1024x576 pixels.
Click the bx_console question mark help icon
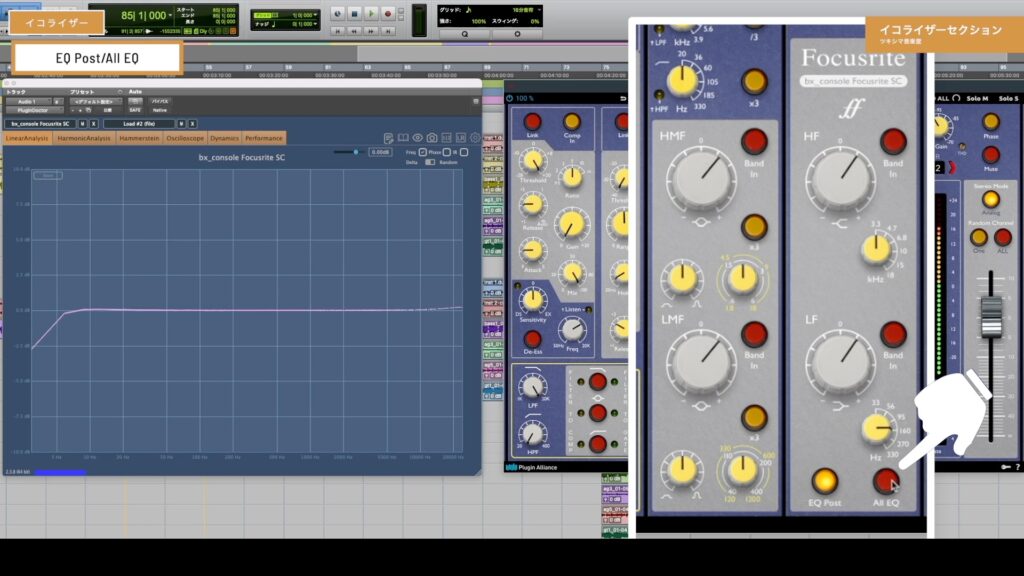[1017, 467]
